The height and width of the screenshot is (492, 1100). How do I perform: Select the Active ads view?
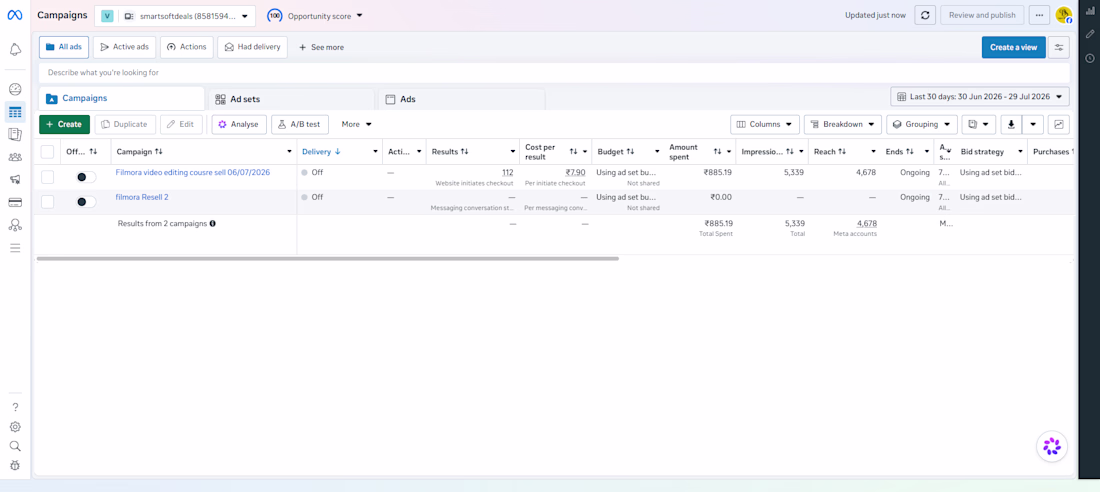point(124,47)
